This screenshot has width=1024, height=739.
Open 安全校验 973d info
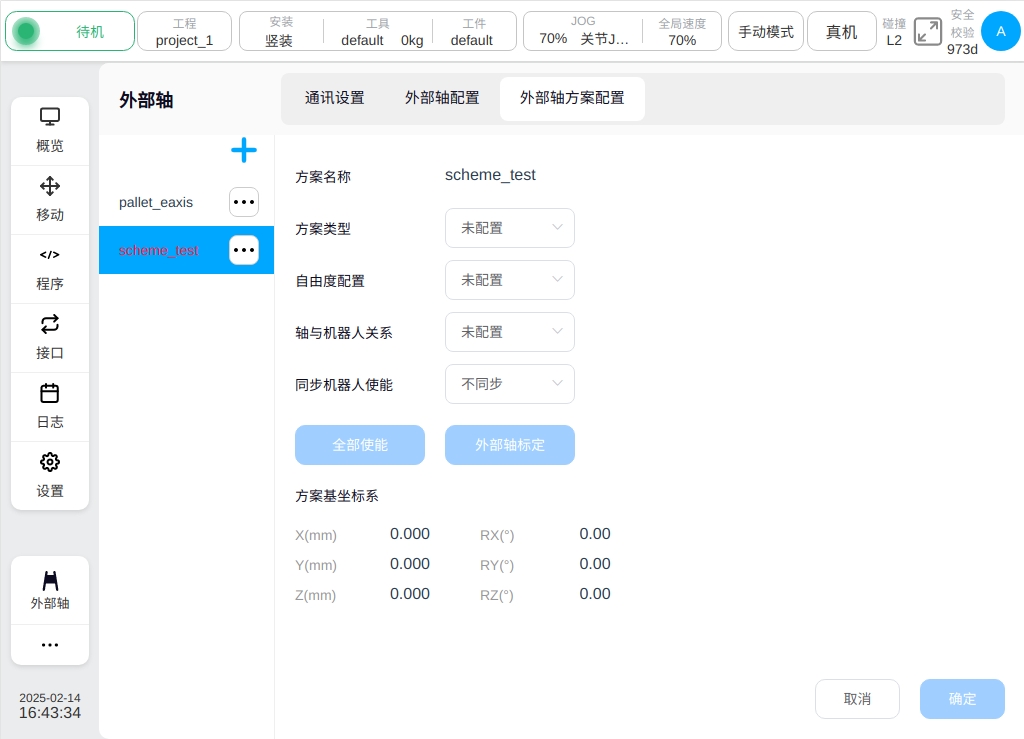[962, 31]
